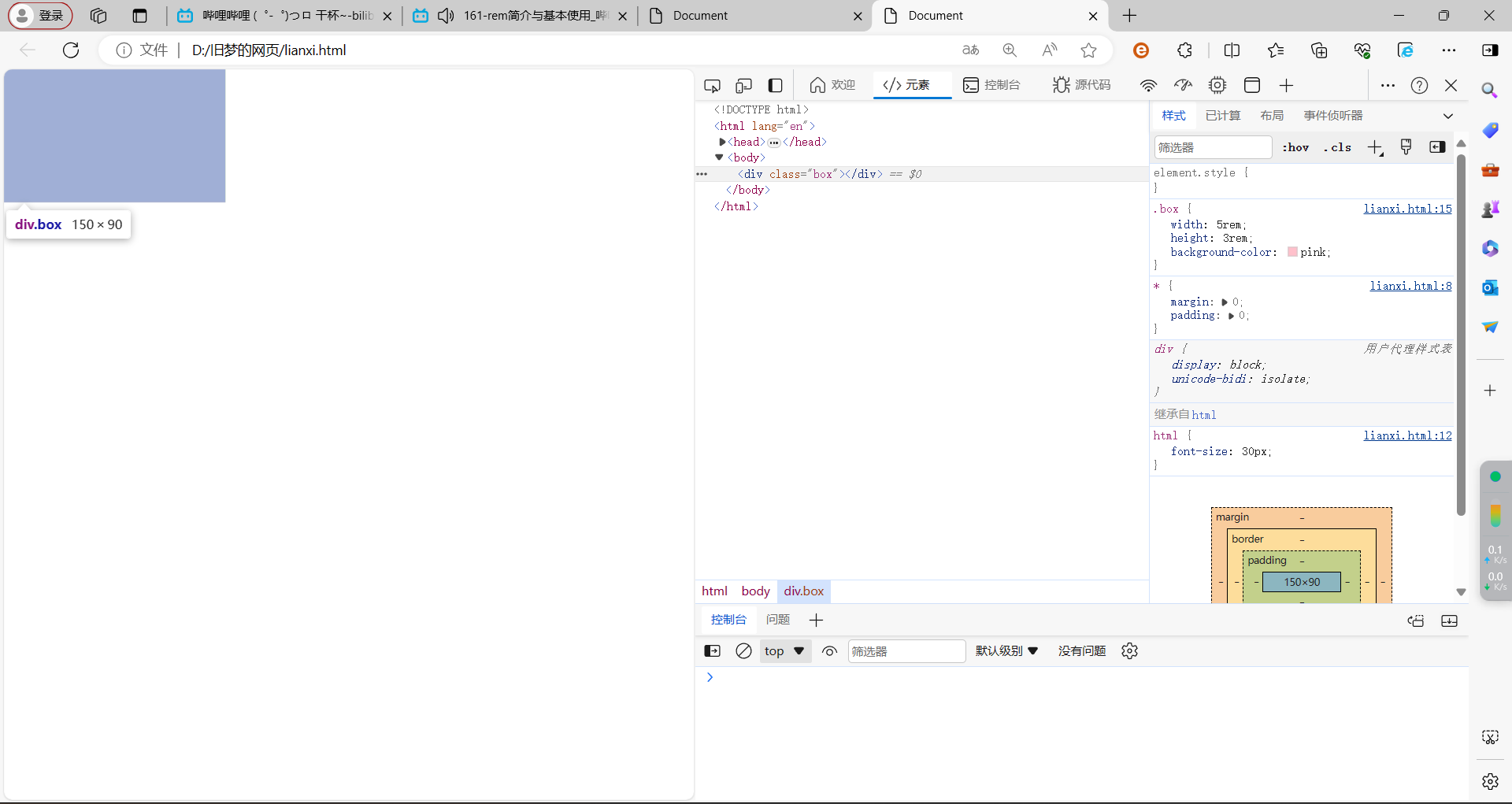Open sidebar settings gear at bottom
The image size is (1512, 804).
coord(1490,781)
